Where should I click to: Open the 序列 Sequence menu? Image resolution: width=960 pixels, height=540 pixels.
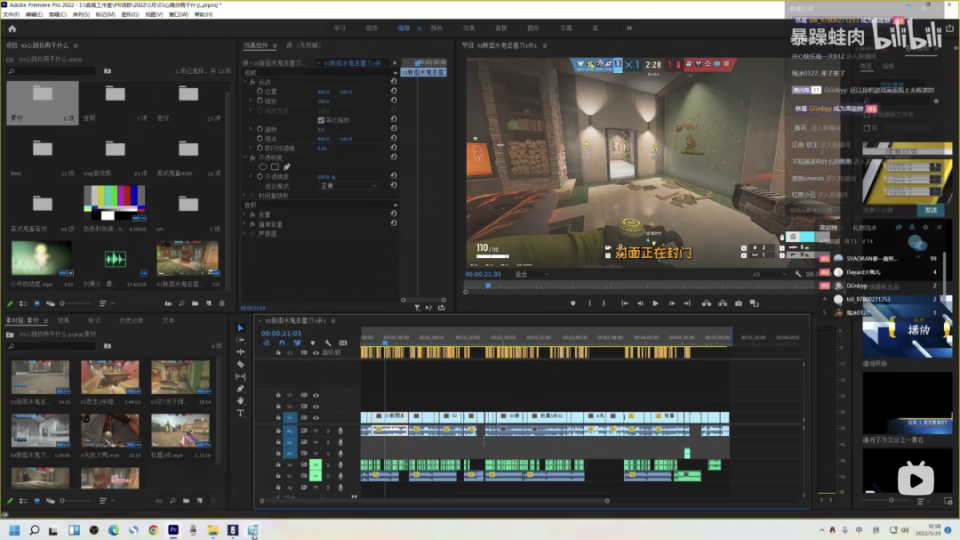[x=81, y=14]
